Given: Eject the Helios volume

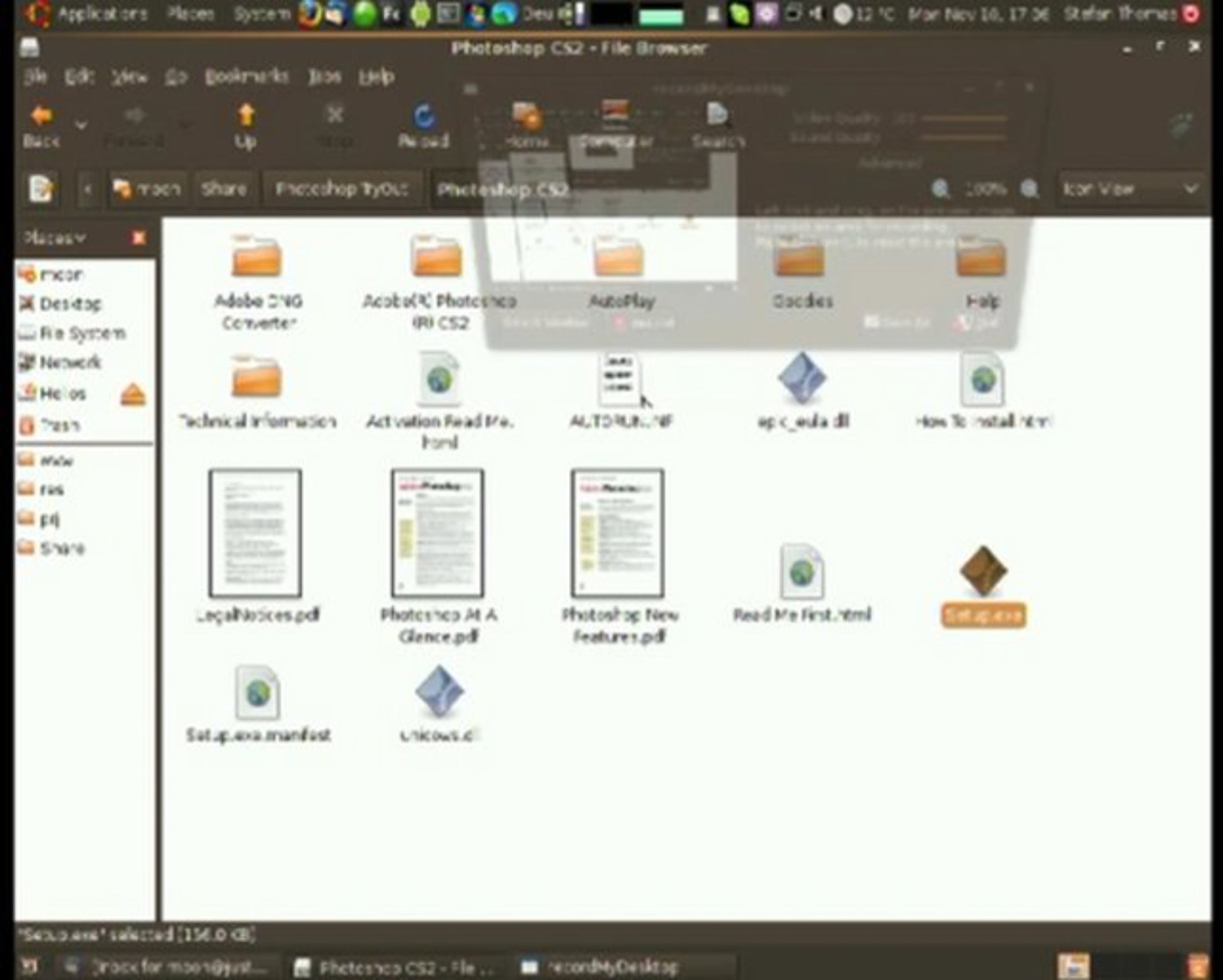Looking at the screenshot, I should point(134,395).
